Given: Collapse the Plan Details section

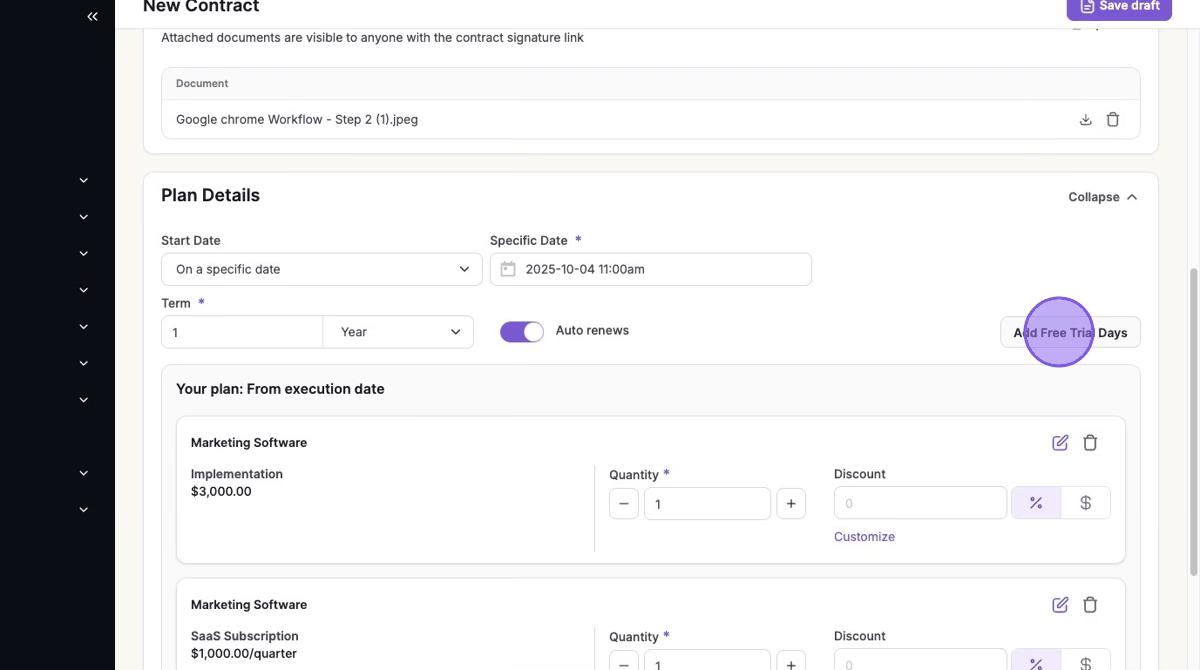Looking at the screenshot, I should tap(1102, 197).
